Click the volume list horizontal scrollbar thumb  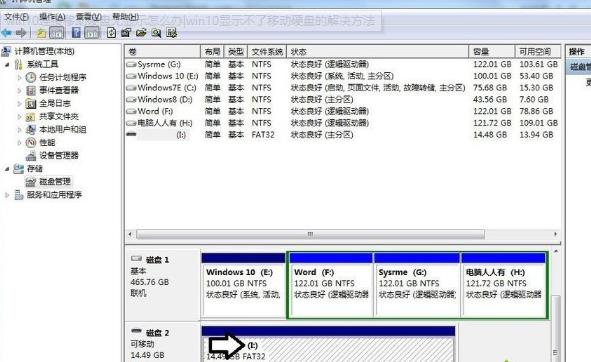(x=310, y=234)
